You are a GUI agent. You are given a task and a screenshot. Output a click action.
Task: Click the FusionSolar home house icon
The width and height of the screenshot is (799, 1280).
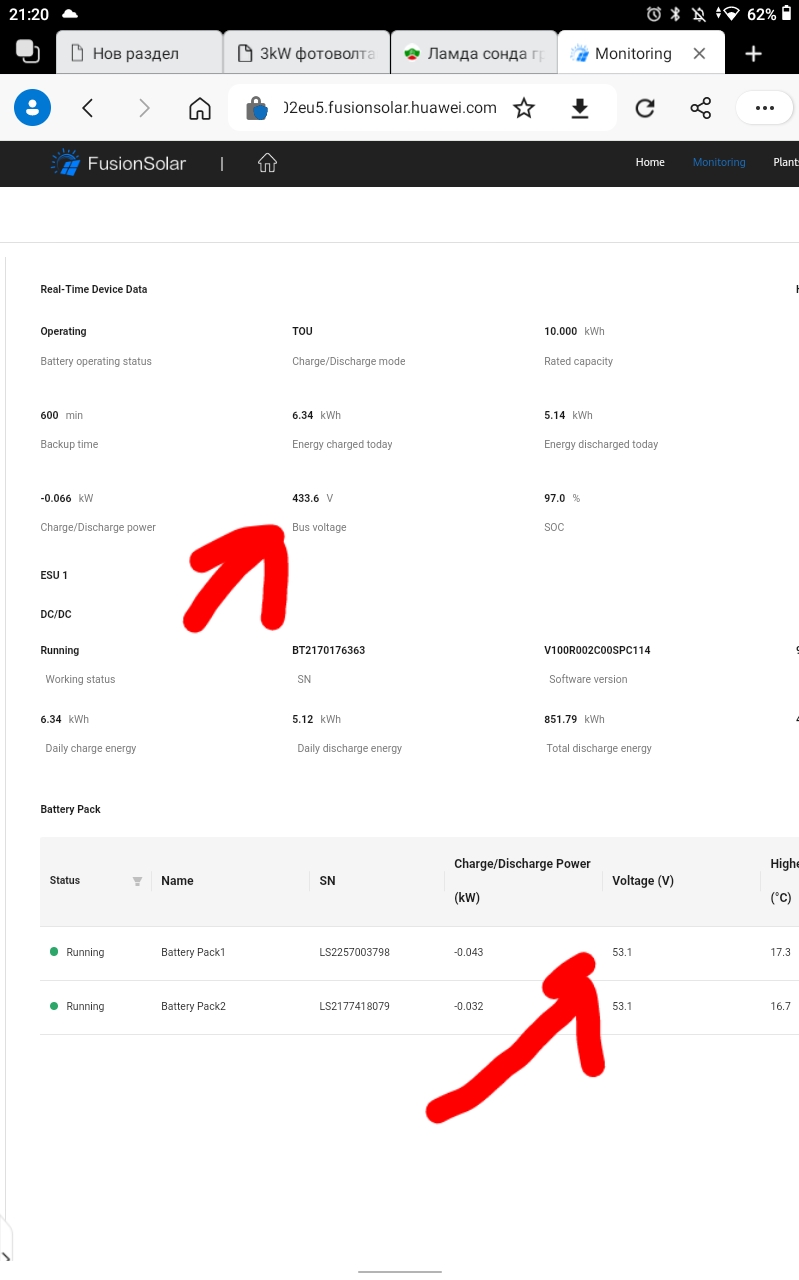[267, 163]
